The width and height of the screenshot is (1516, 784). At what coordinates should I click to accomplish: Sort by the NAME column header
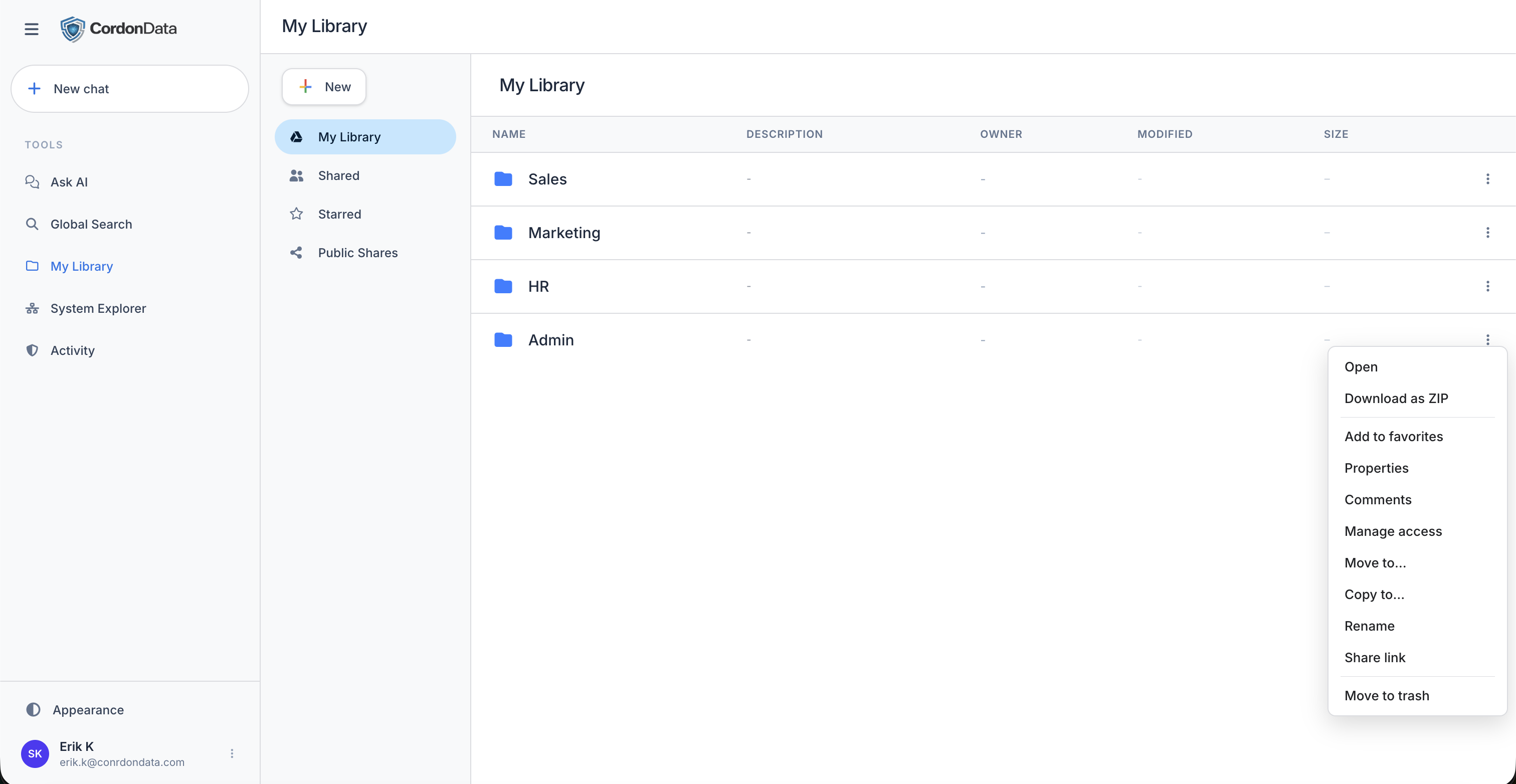pos(508,134)
